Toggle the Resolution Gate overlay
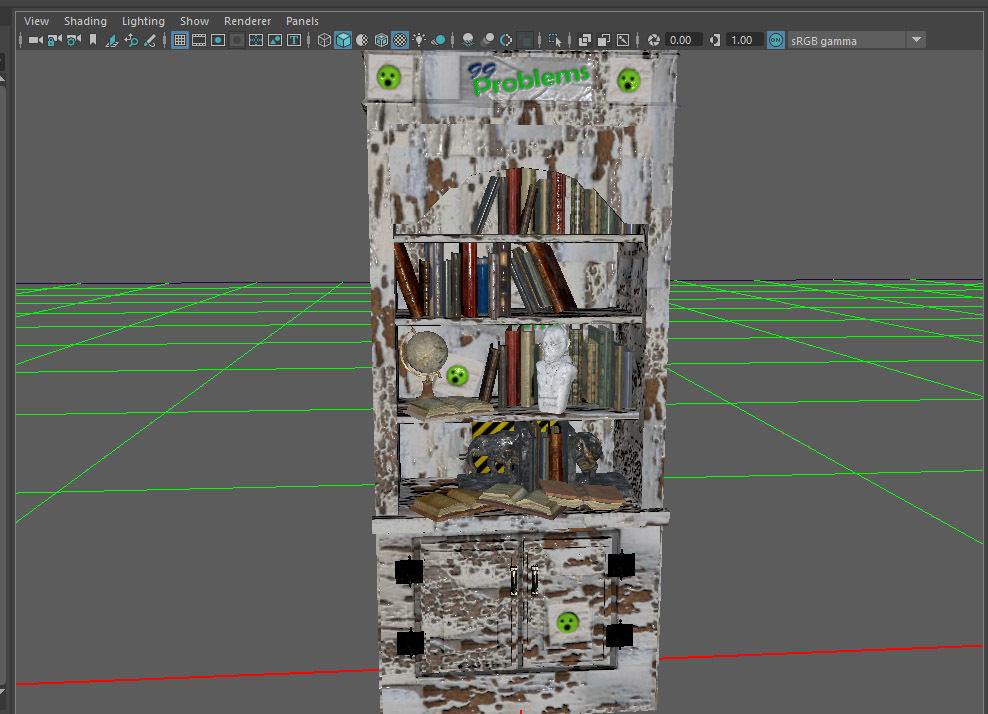This screenshot has height=714, width=988. point(218,40)
